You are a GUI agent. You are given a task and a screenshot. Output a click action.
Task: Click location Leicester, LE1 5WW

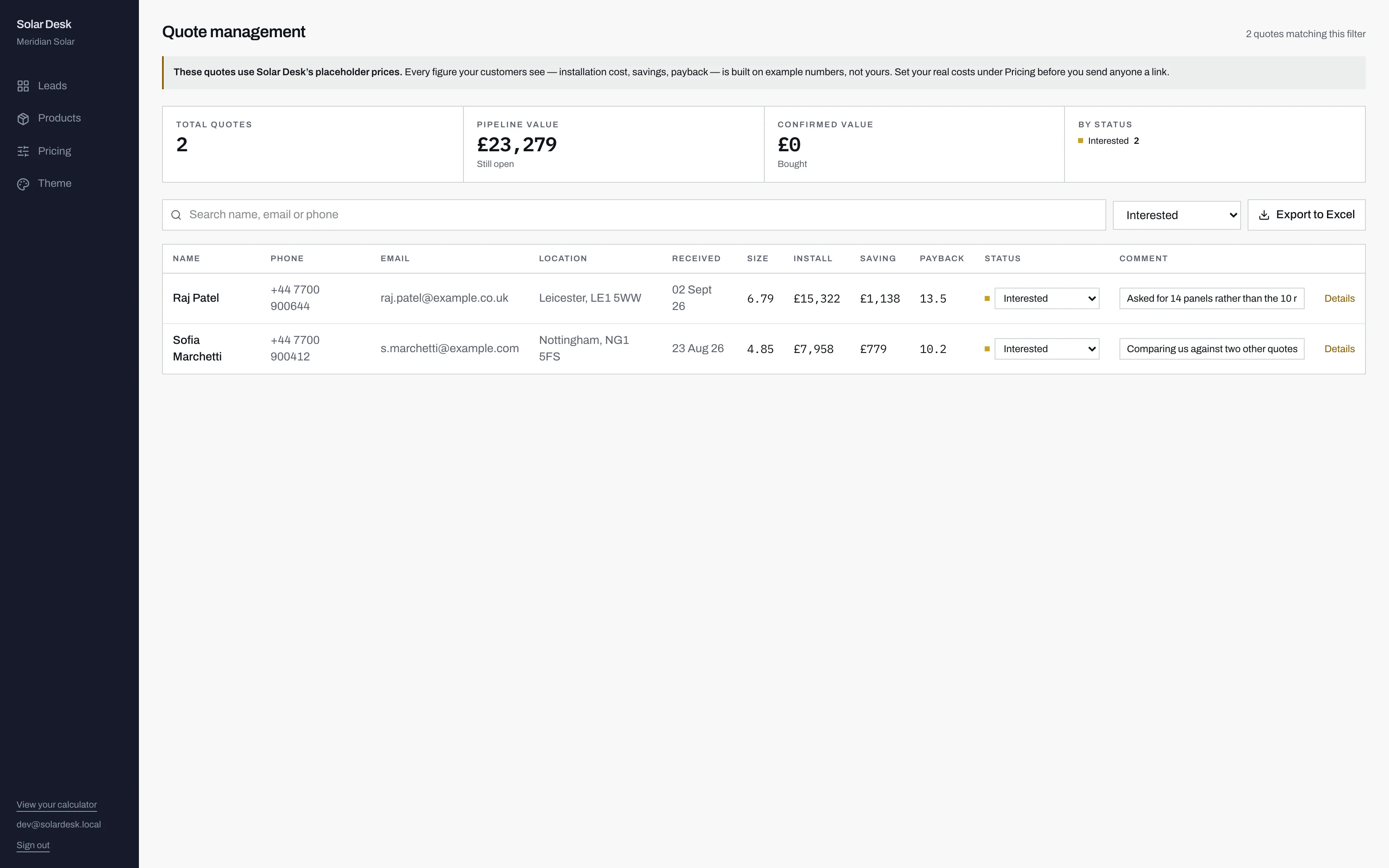(x=590, y=298)
